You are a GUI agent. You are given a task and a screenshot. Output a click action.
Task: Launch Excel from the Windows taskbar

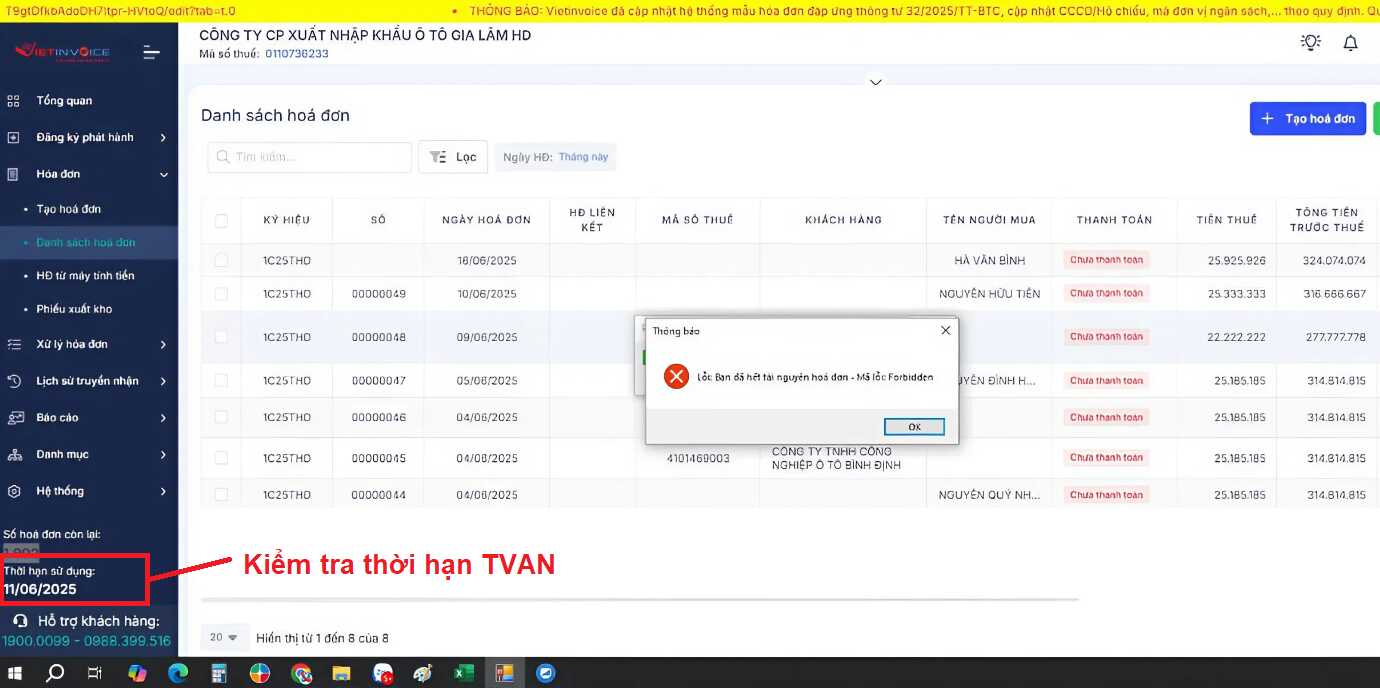464,673
